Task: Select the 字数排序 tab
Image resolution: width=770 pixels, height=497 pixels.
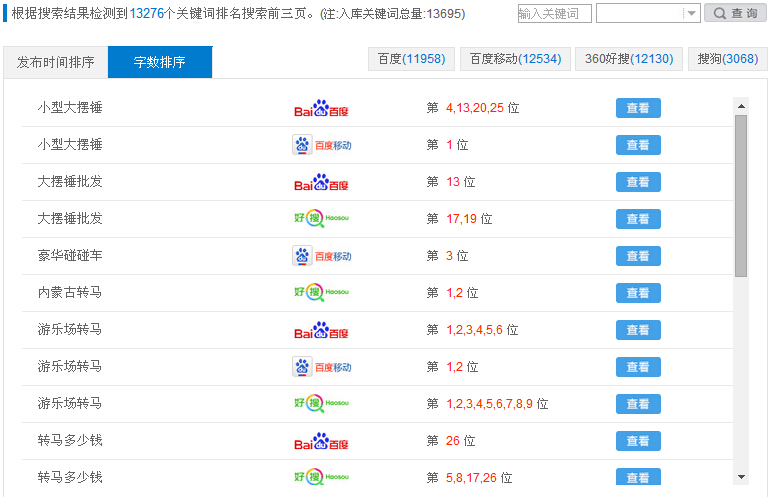Action: click(160, 62)
